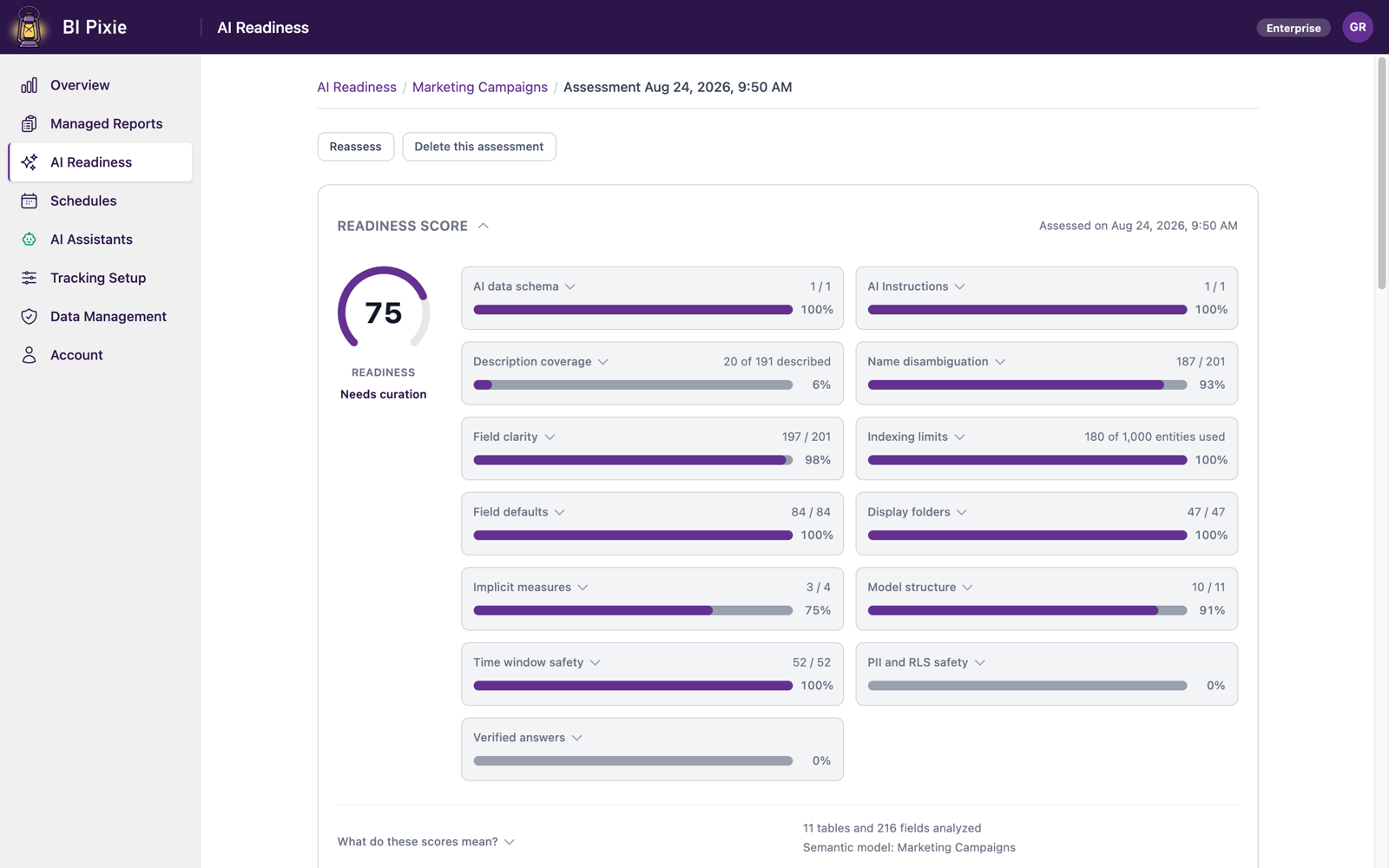Click the Model structure progress bar

pos(1027,610)
